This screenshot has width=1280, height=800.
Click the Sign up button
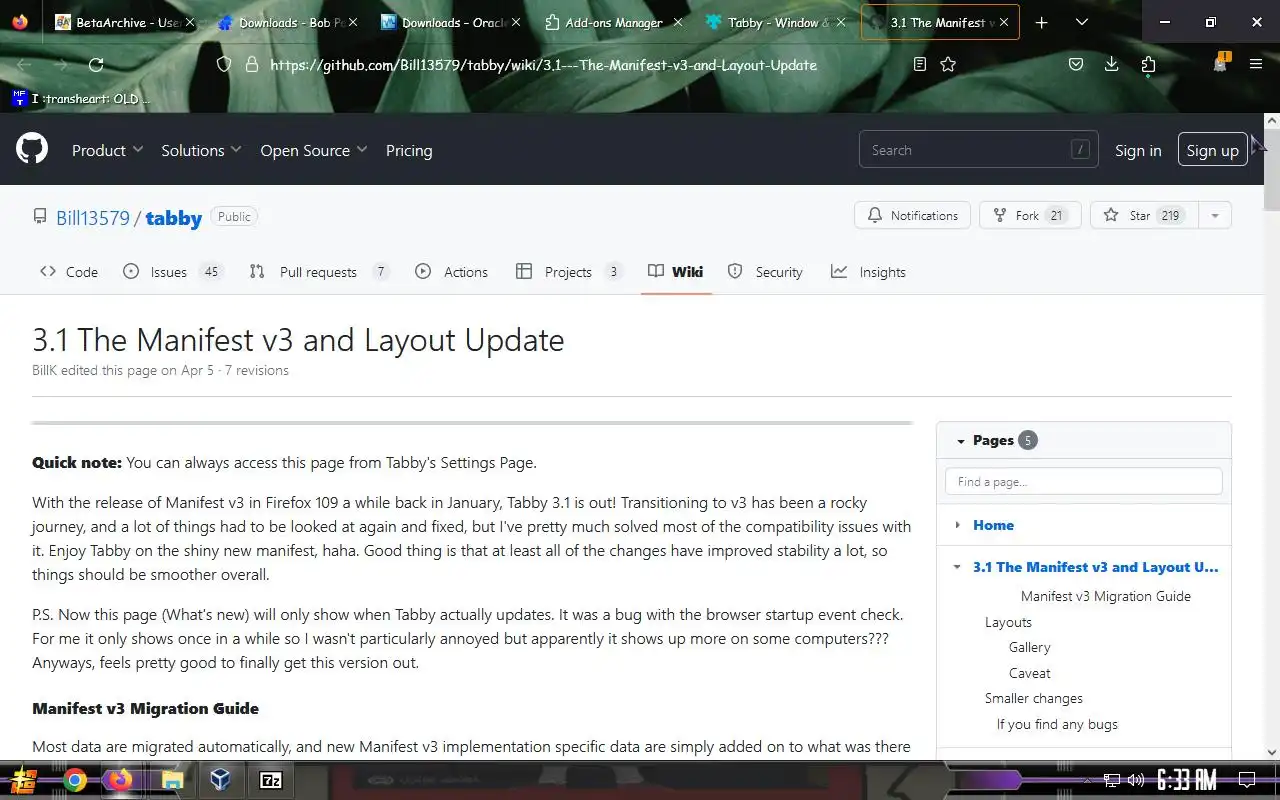[x=1213, y=150]
